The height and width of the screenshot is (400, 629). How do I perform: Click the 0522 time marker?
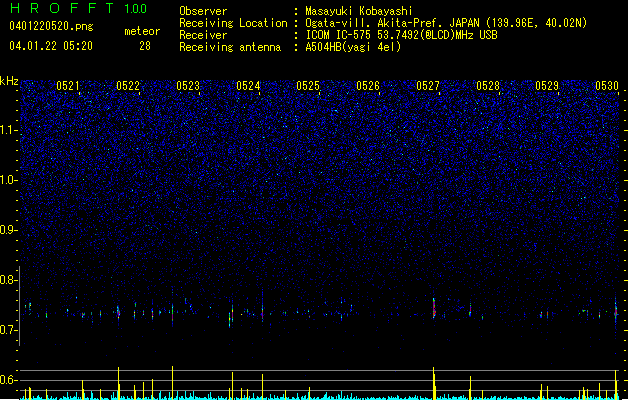(128, 85)
